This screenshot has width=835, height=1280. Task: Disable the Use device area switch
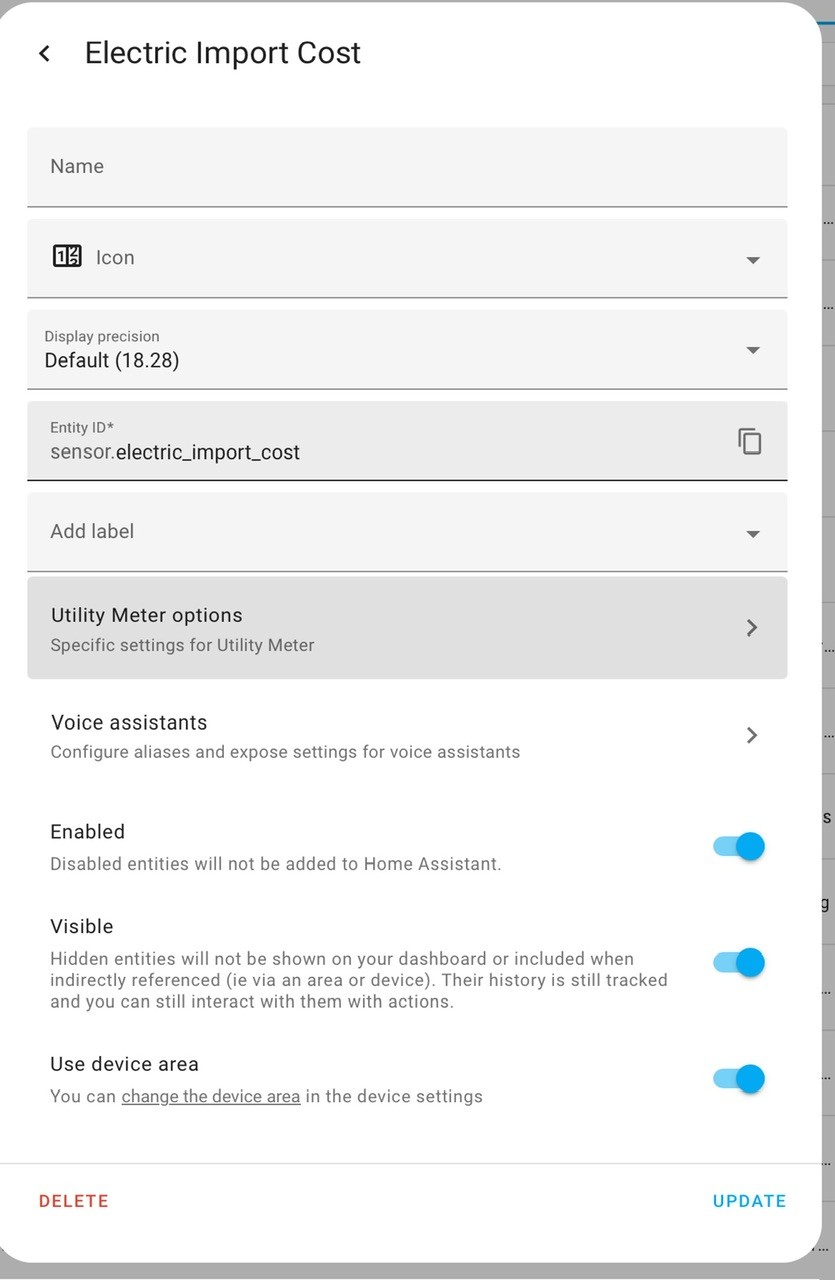pyautogui.click(x=739, y=1079)
